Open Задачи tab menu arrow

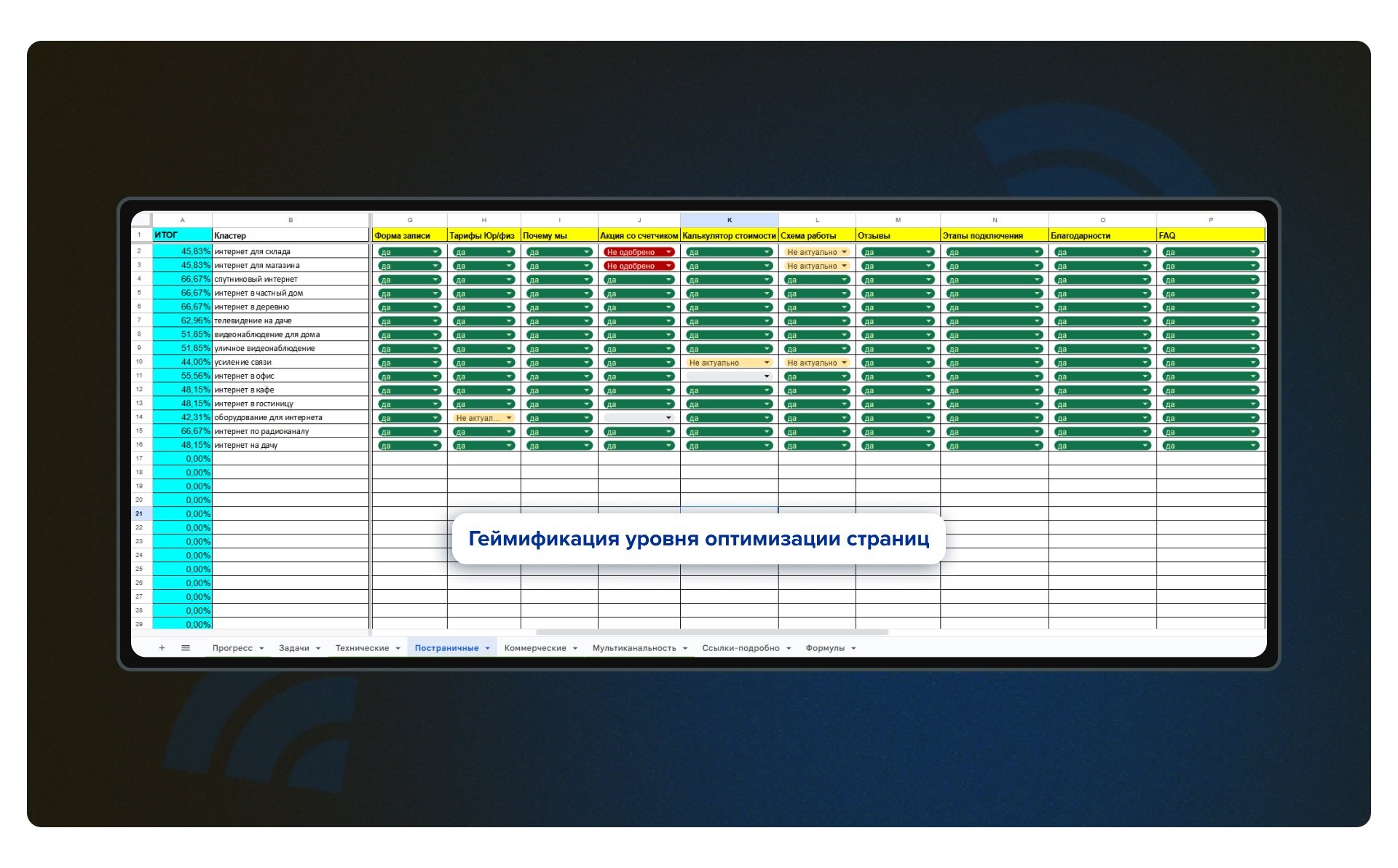click(x=318, y=649)
